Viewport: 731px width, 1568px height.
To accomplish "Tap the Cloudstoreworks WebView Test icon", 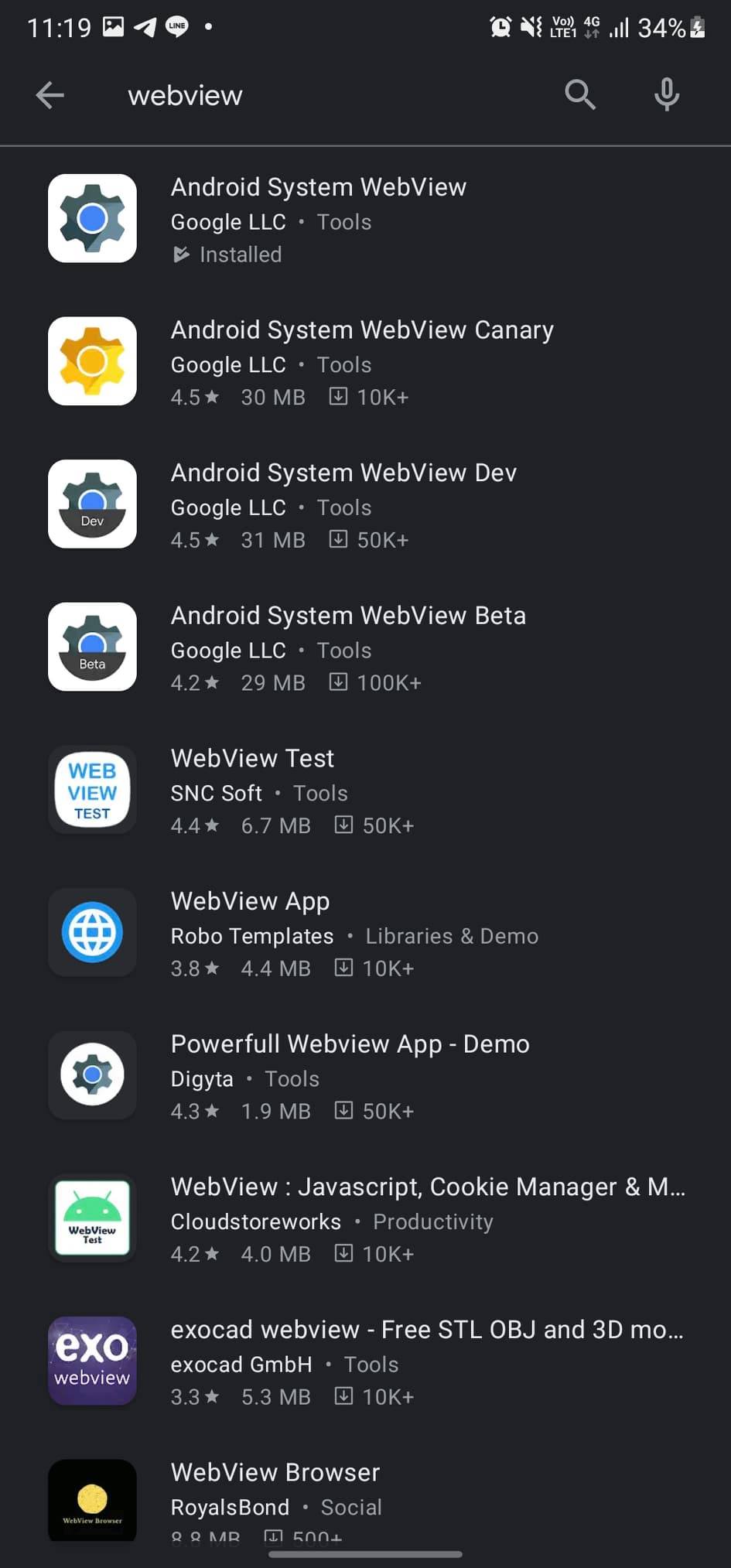I will point(92,1218).
